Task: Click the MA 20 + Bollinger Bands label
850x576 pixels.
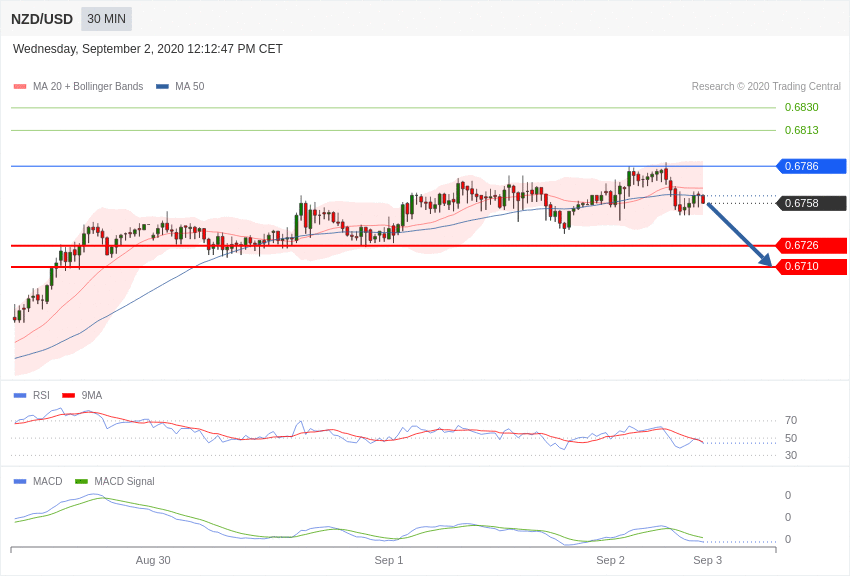Action: click(88, 86)
